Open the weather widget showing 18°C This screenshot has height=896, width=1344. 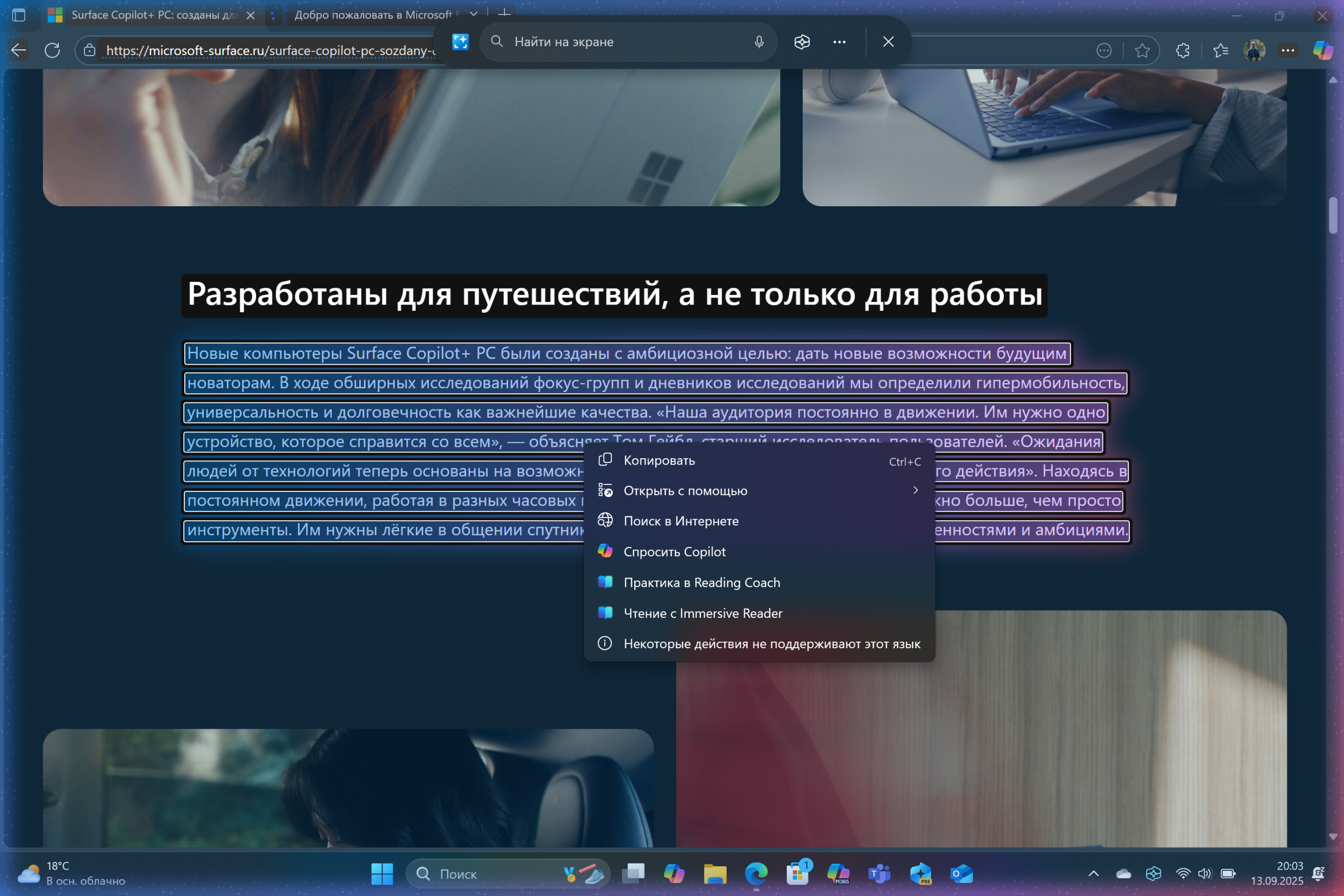[71, 874]
